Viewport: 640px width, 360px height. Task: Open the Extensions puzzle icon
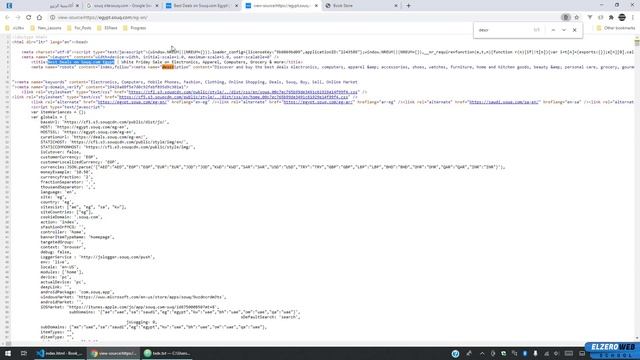(611, 18)
